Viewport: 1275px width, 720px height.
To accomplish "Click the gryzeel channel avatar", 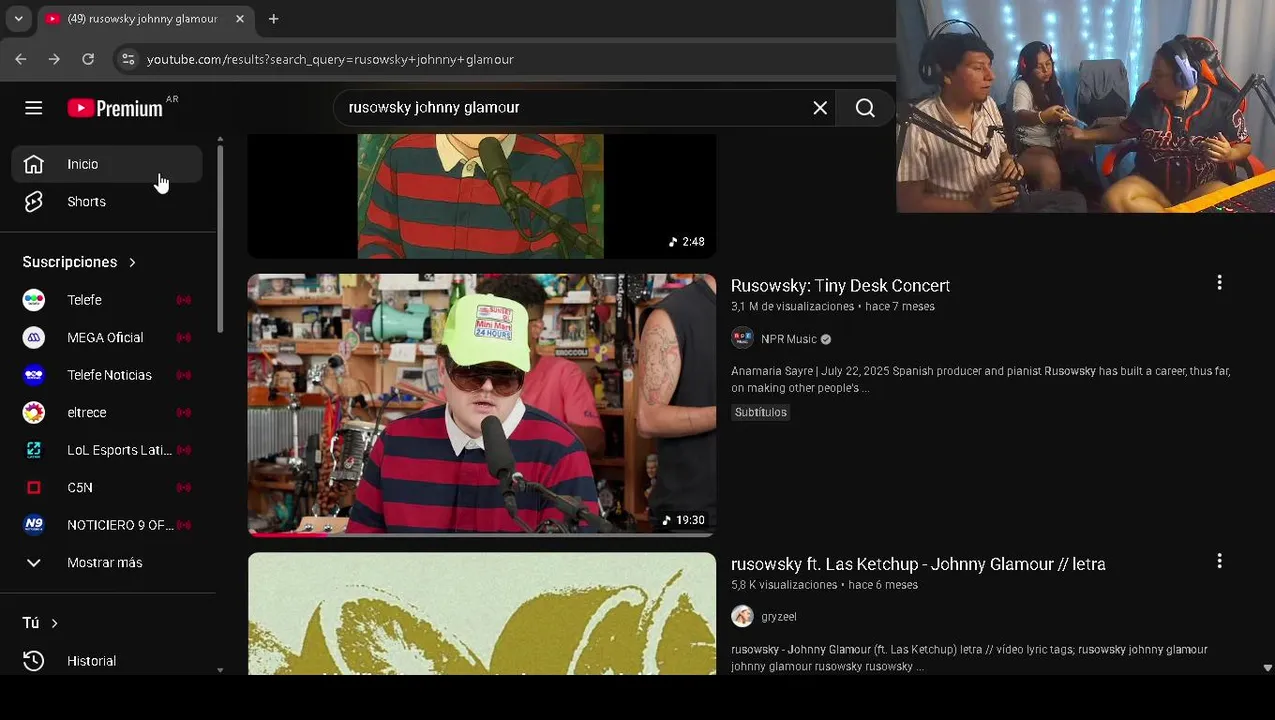I will coord(742,616).
